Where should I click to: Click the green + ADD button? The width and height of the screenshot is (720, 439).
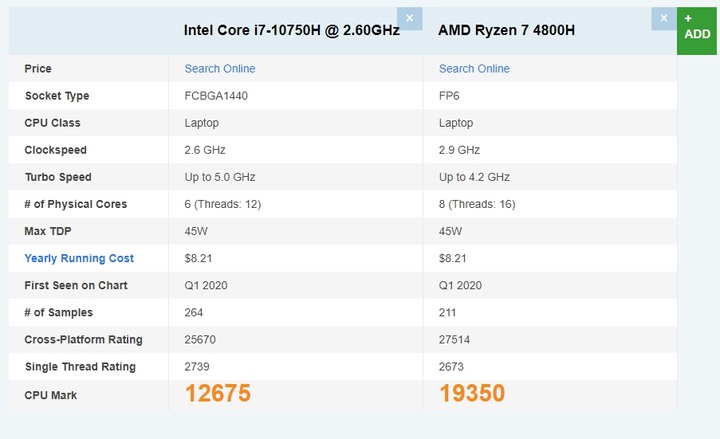697,31
